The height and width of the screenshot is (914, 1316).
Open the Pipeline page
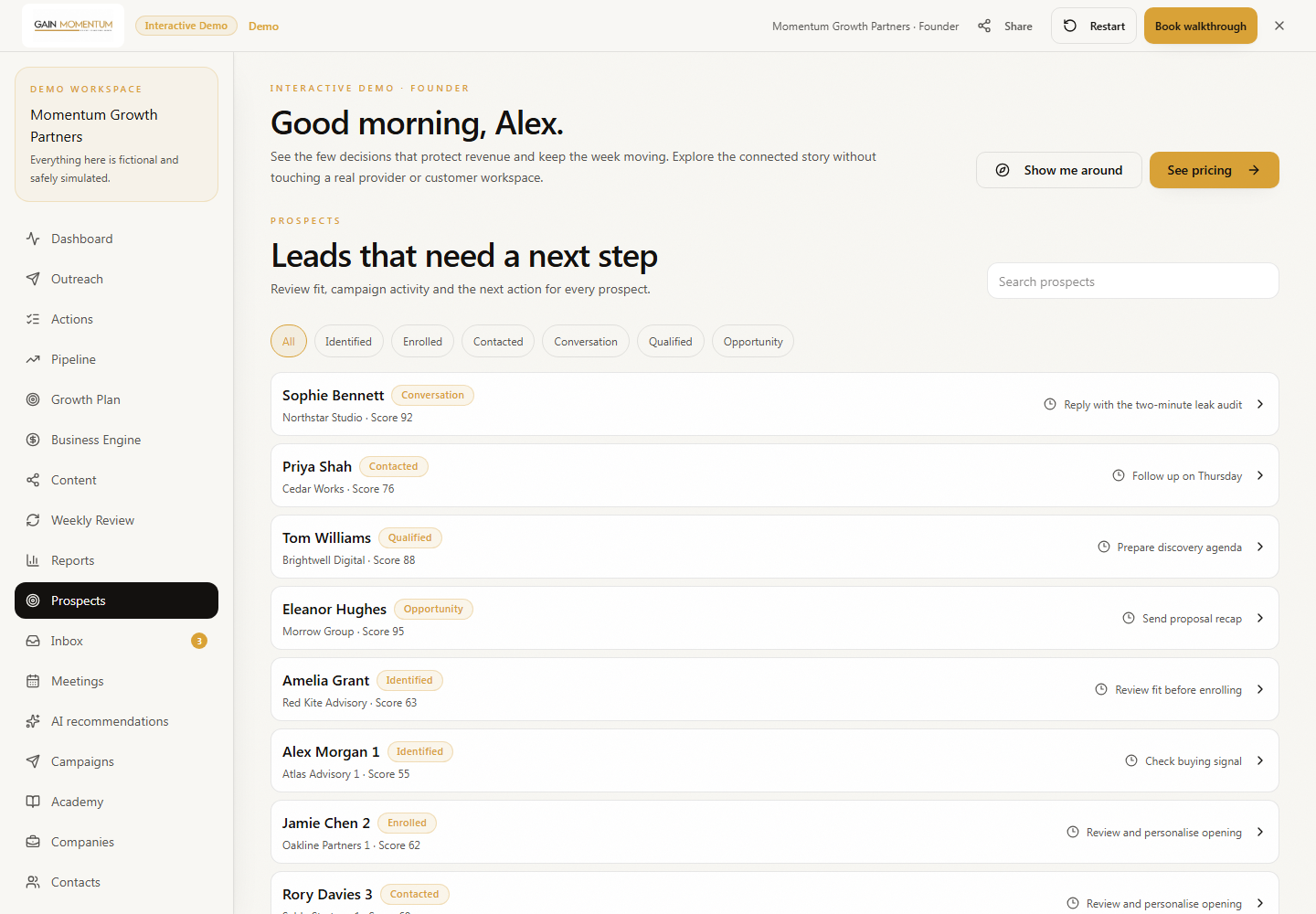[116, 359]
